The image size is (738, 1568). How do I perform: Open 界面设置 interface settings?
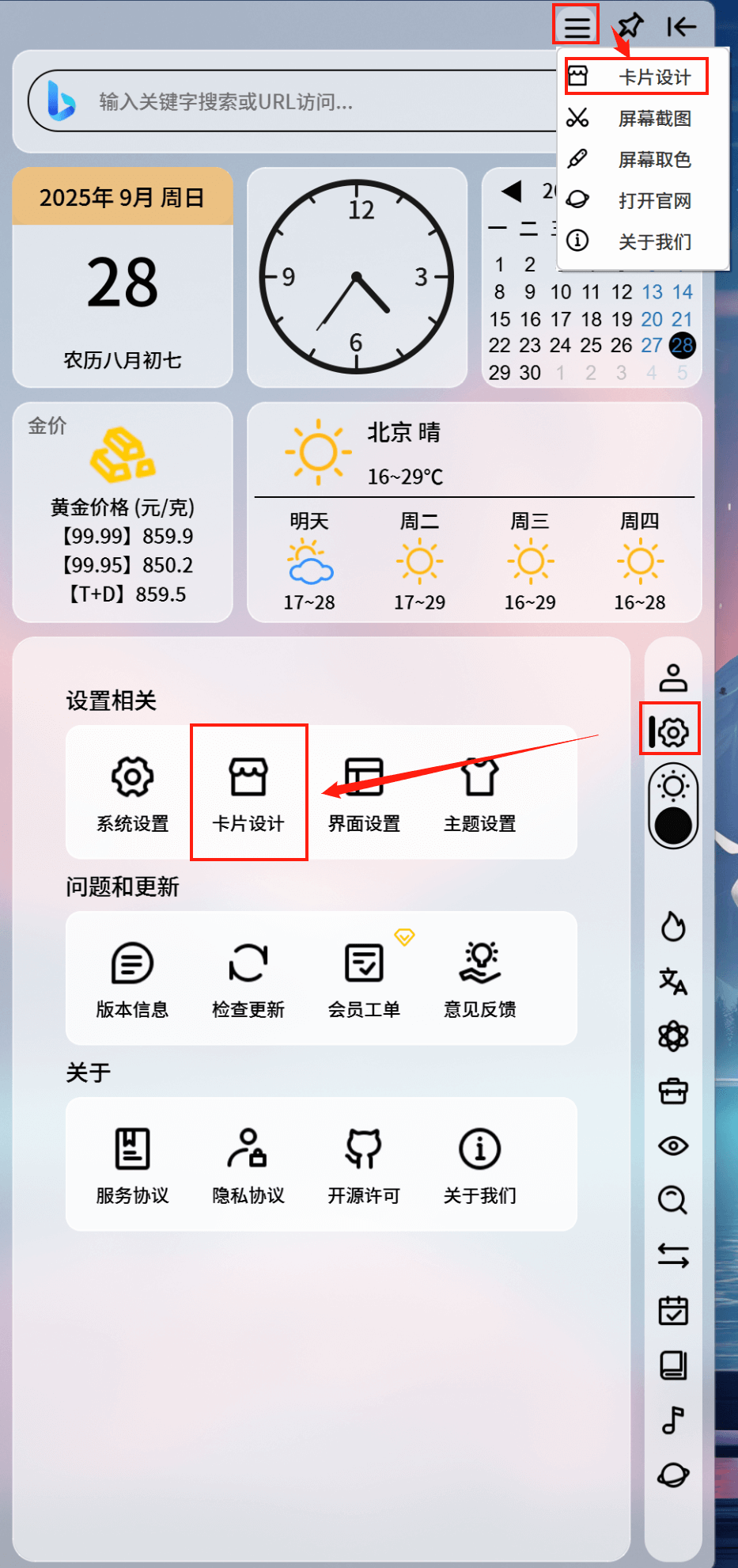[364, 792]
